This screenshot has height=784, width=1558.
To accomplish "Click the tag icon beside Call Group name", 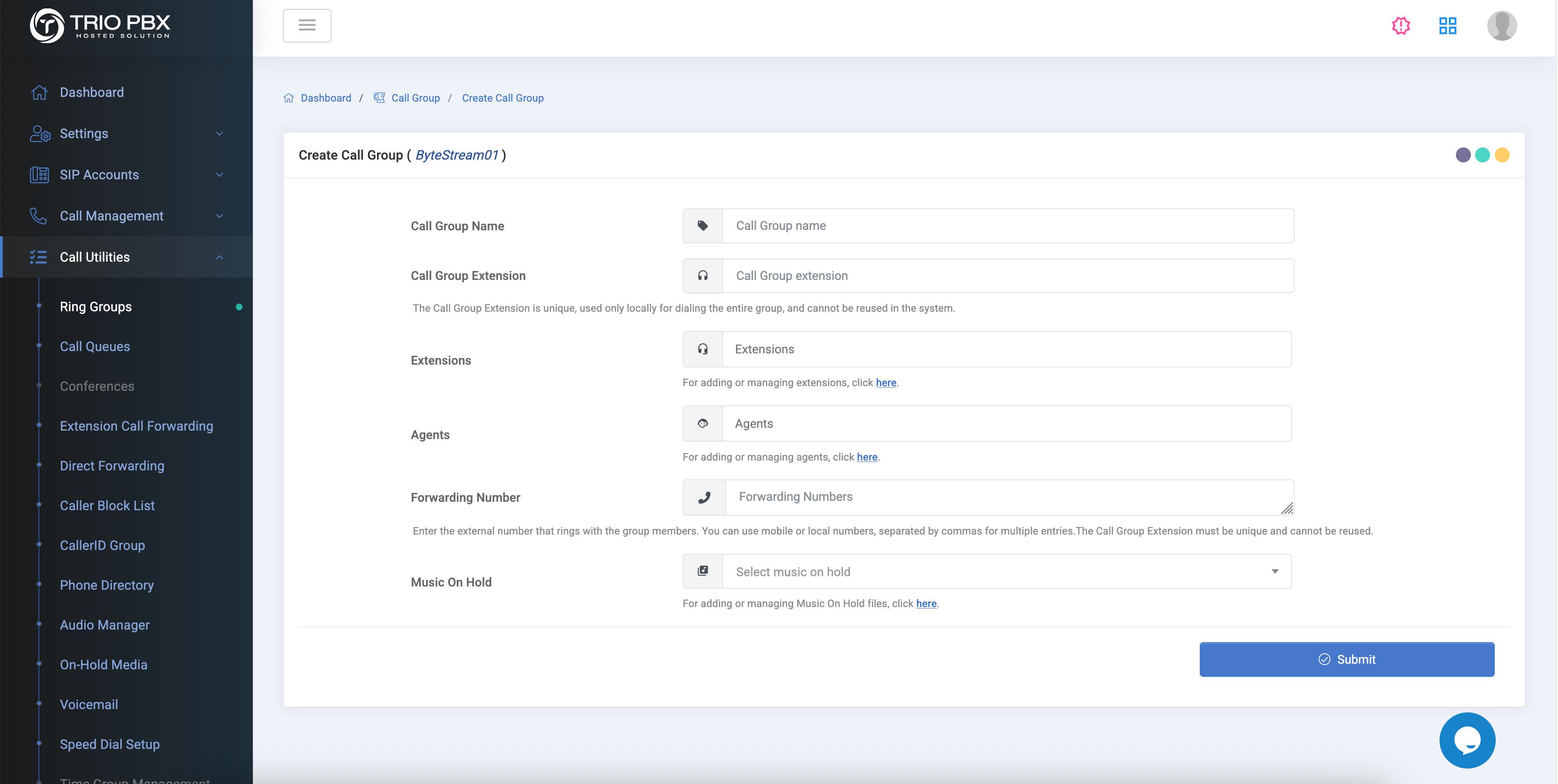I will (703, 226).
